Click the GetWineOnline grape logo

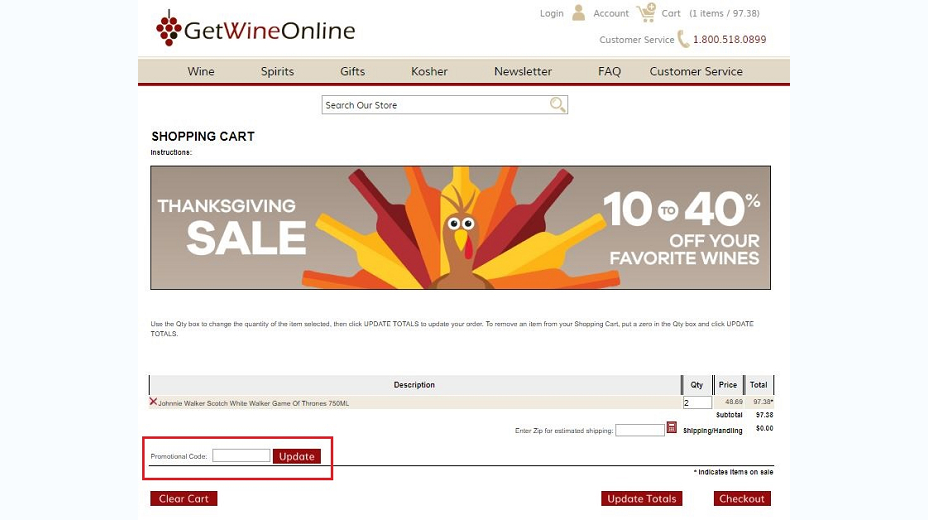[x=169, y=28]
